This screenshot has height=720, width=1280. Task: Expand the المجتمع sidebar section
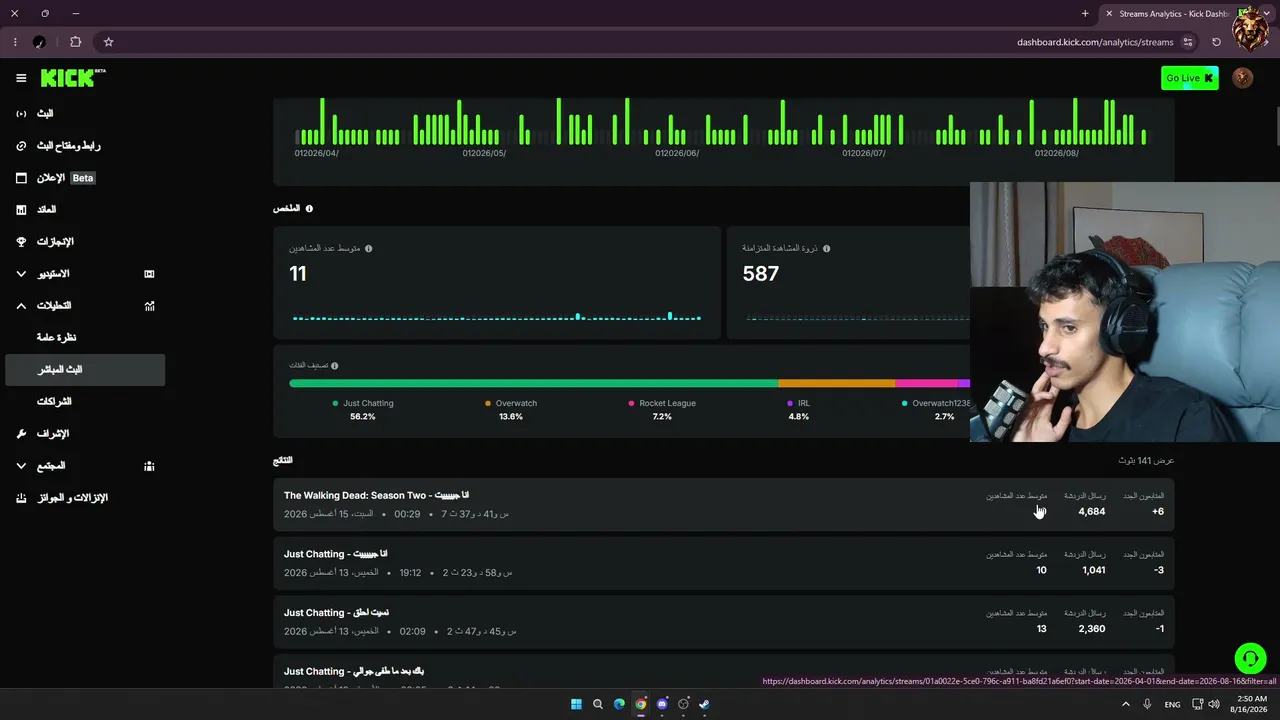coord(85,466)
